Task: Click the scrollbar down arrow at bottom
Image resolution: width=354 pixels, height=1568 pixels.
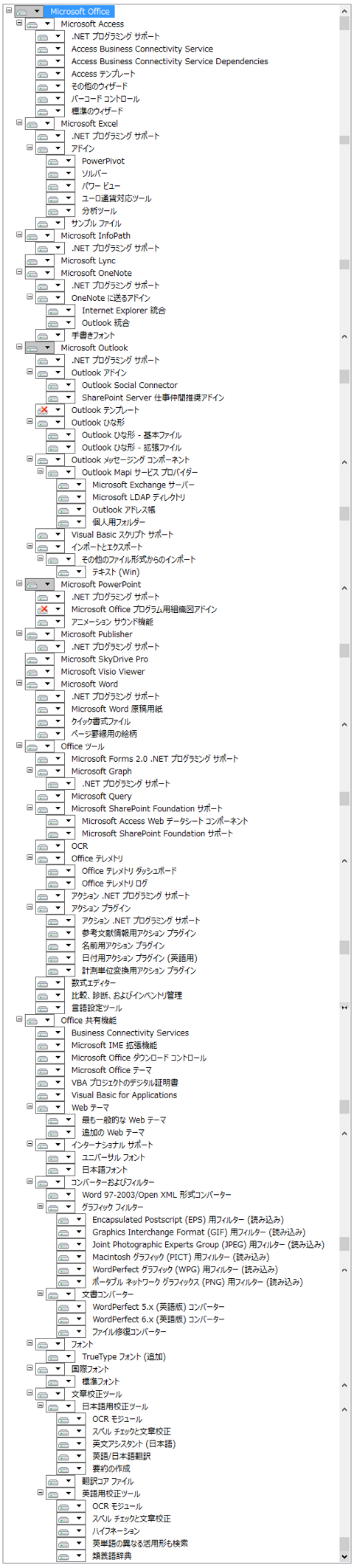Action: [344, 1557]
